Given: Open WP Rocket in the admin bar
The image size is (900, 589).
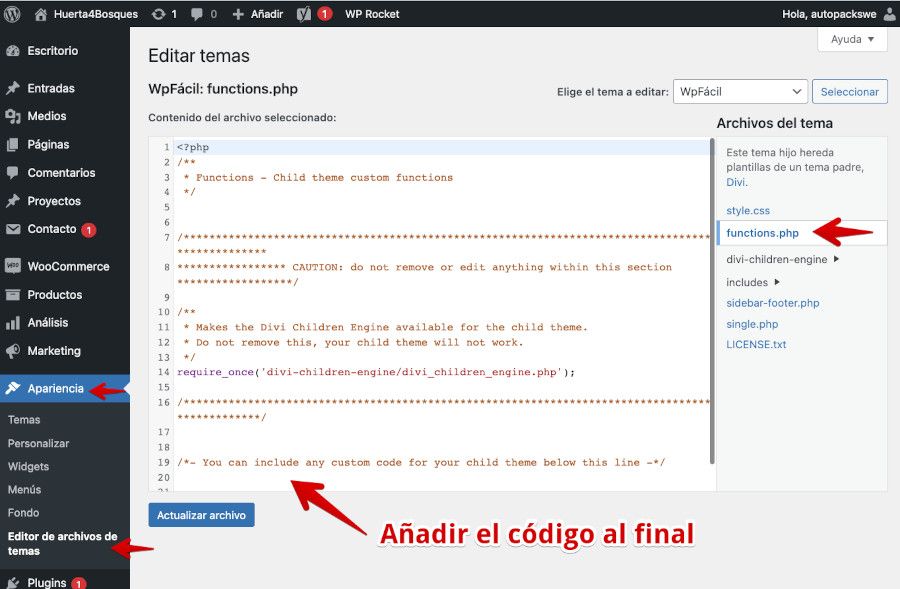Looking at the screenshot, I should pyautogui.click(x=372, y=14).
